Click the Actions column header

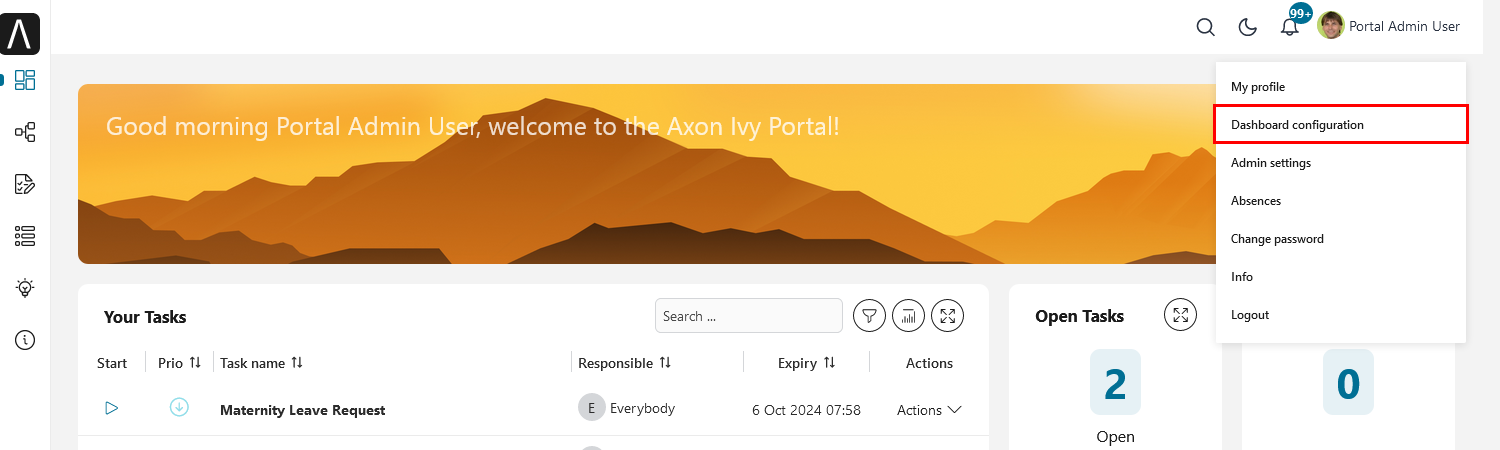tap(929, 363)
